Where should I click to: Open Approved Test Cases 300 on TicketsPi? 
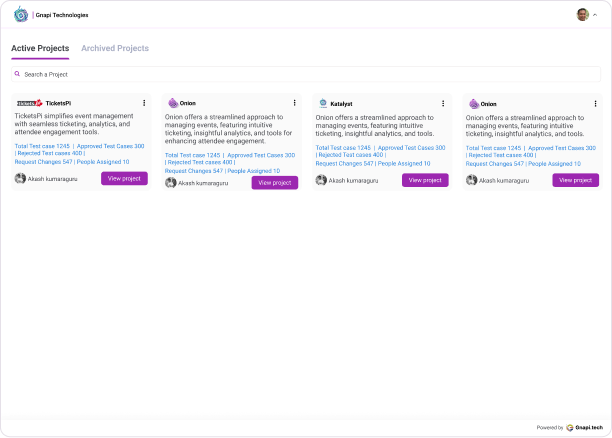pos(110,146)
